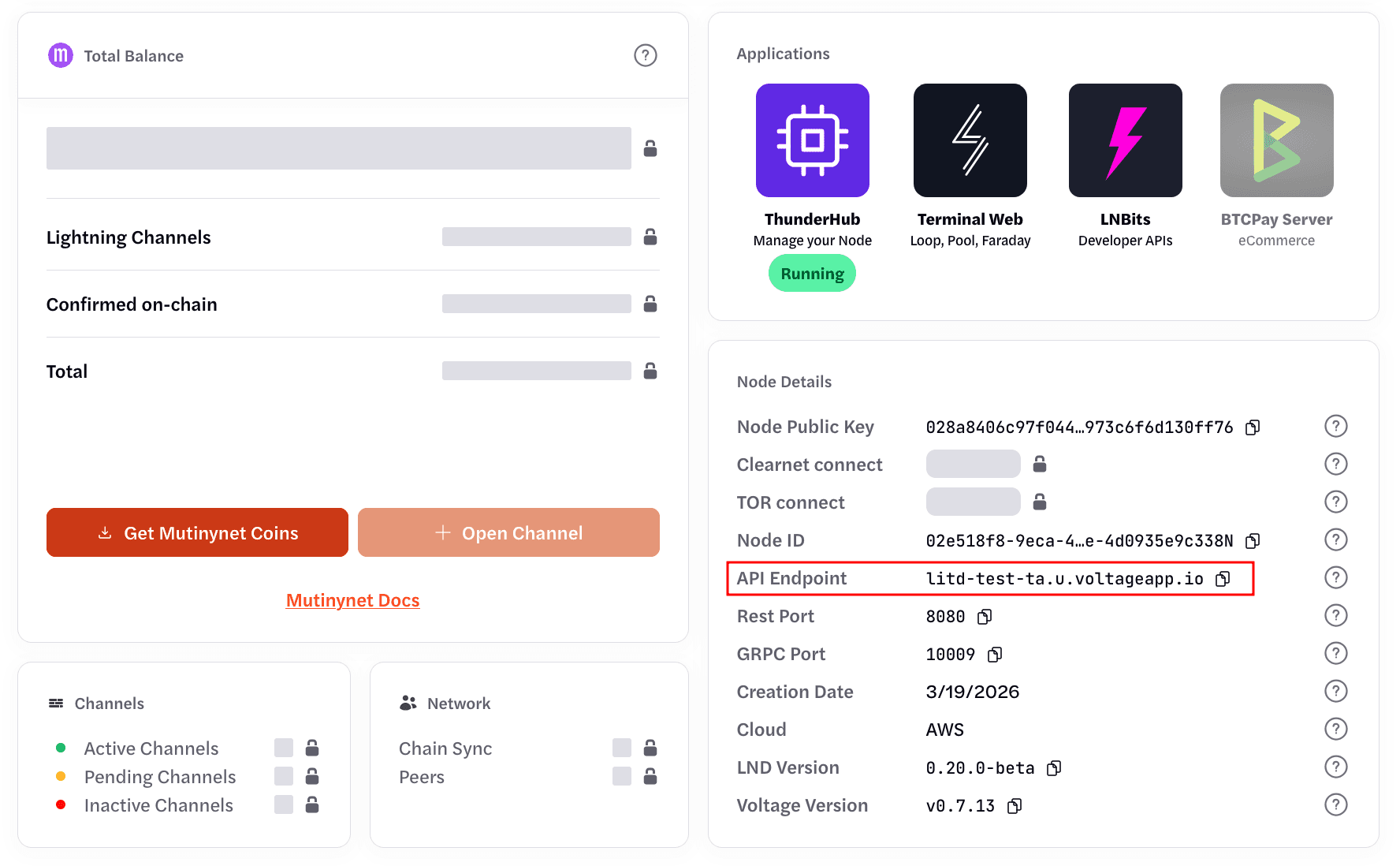Click the Get Mutinynet Coins button
Screen dimensions: 1400x866
(197, 532)
